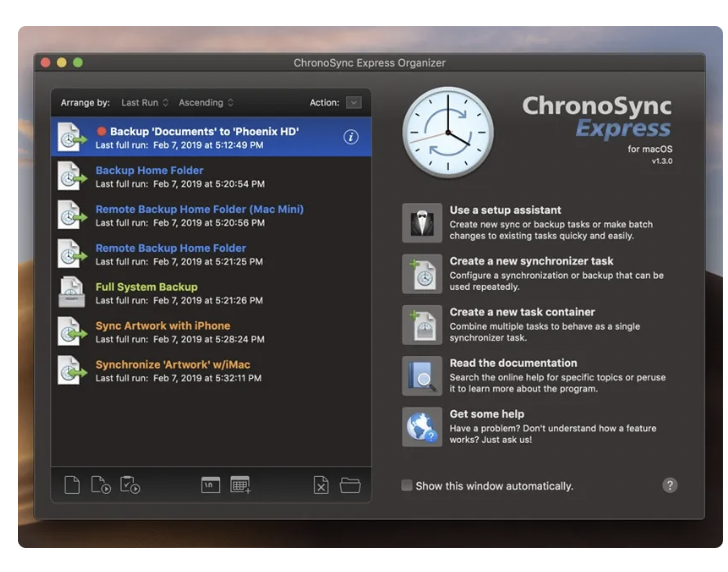Click the open folder icon
This screenshot has width=728, height=572.
point(350,485)
